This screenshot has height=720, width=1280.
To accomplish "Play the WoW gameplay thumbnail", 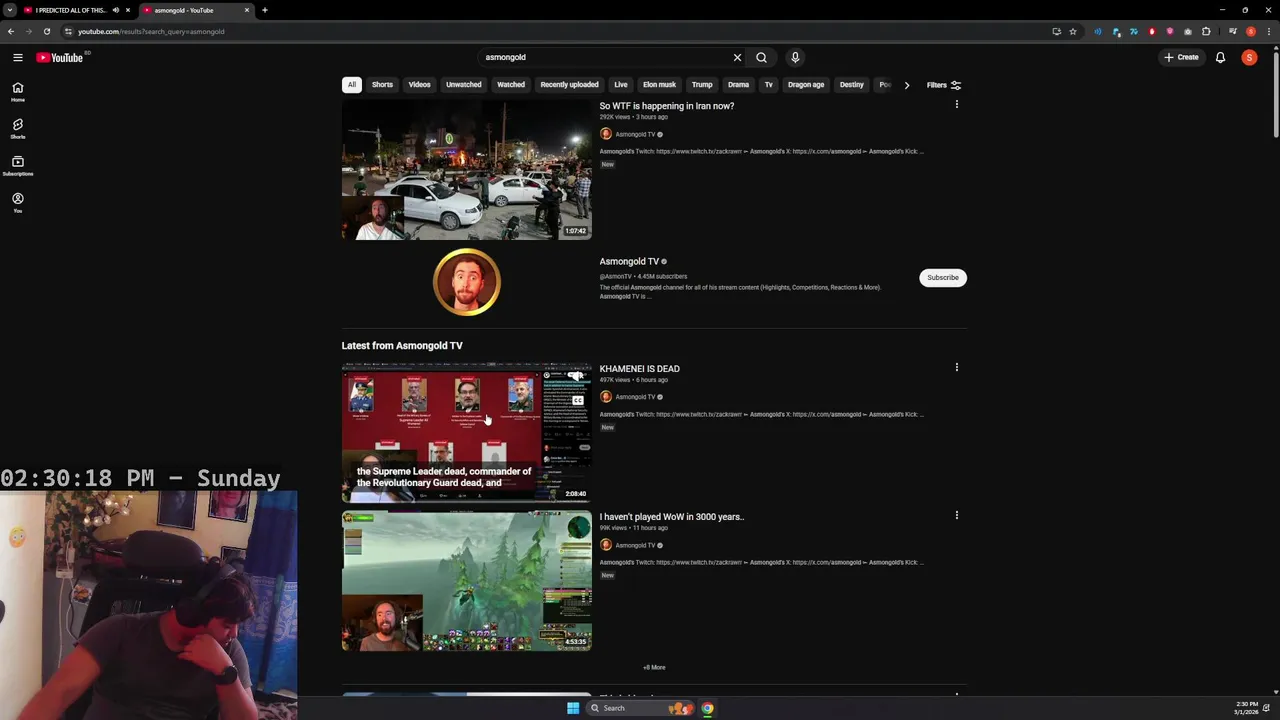I will pos(467,581).
